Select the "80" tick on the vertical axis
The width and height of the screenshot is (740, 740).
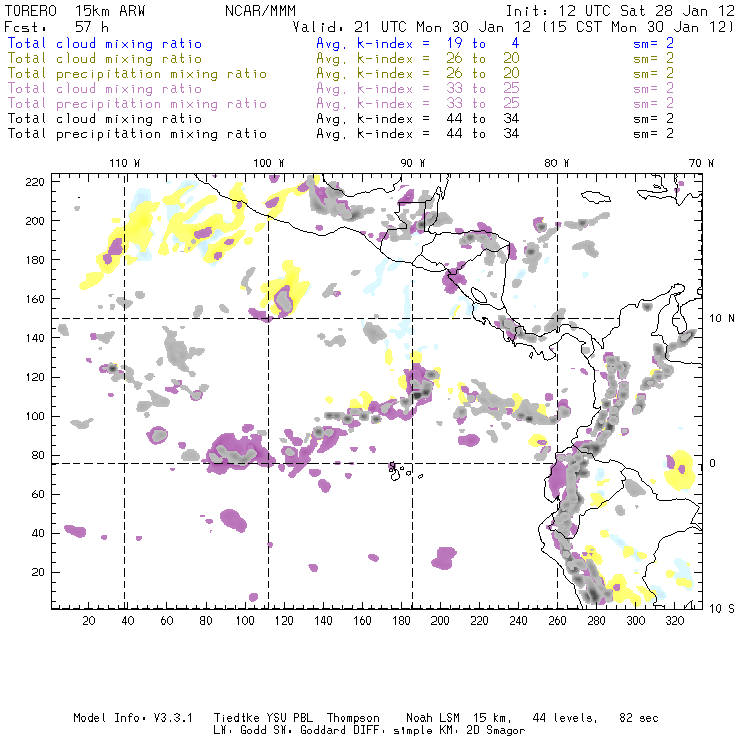(x=38, y=455)
